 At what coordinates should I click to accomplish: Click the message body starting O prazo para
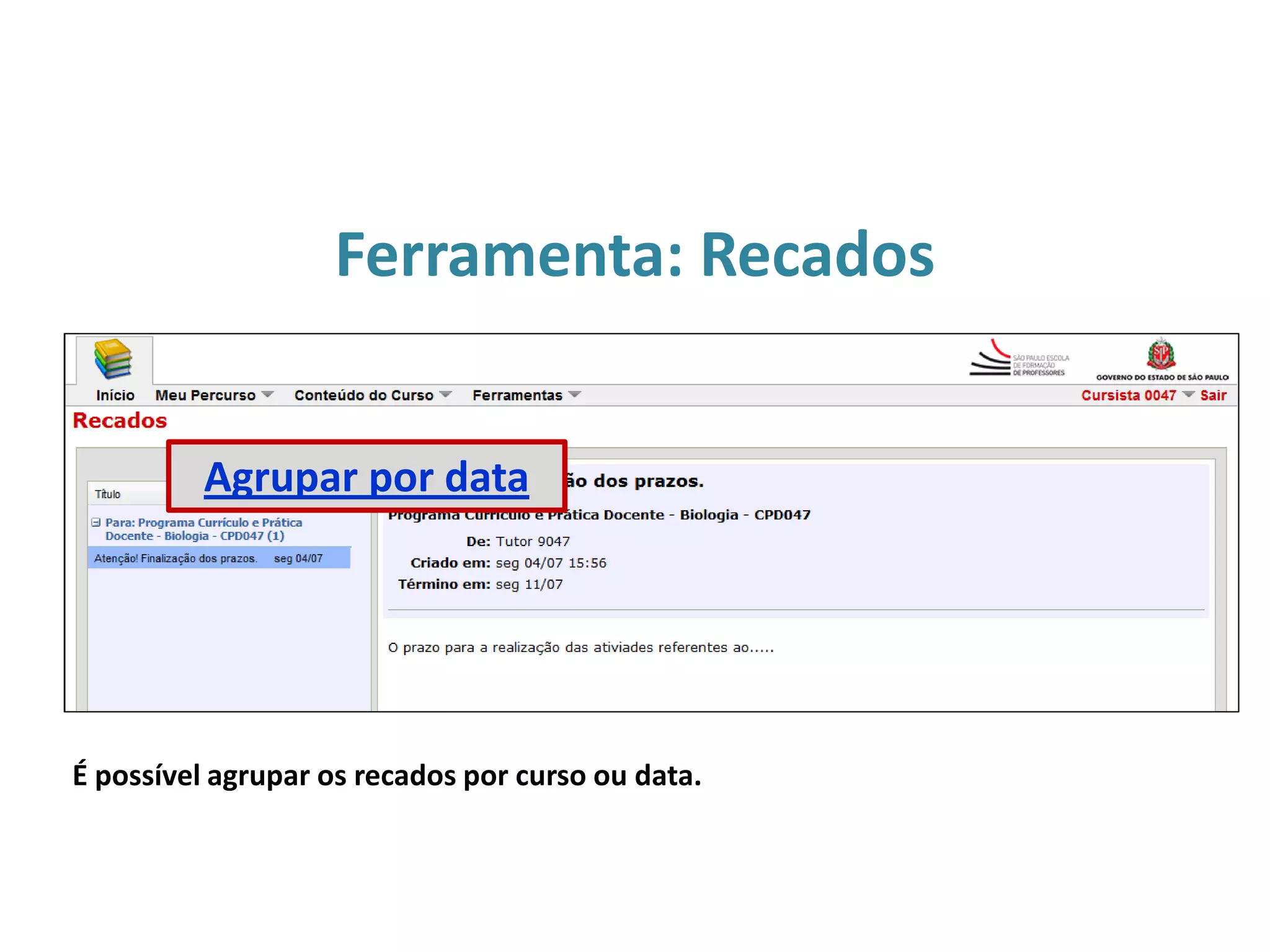581,648
